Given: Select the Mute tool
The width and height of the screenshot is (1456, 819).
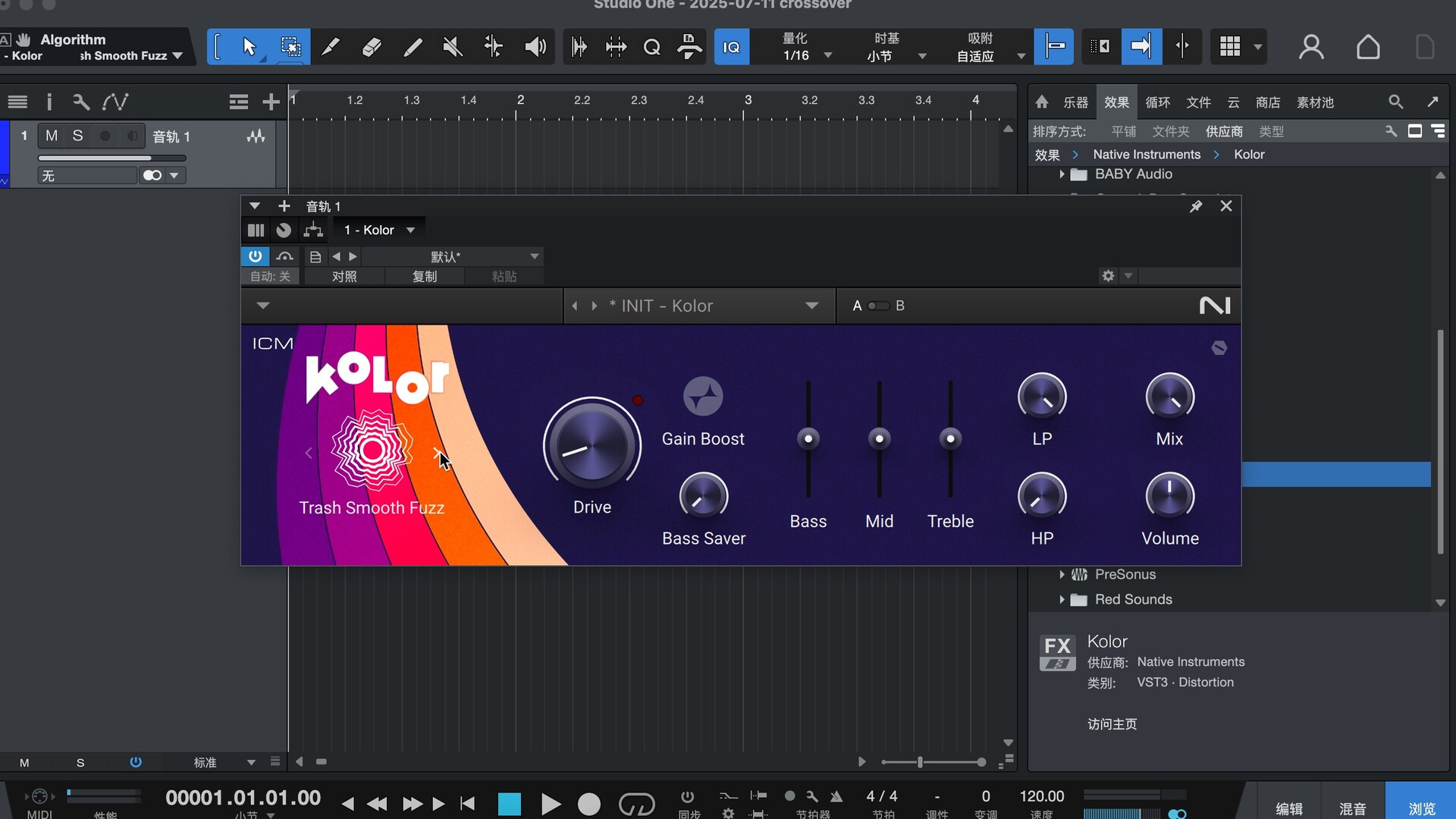Looking at the screenshot, I should coord(453,47).
